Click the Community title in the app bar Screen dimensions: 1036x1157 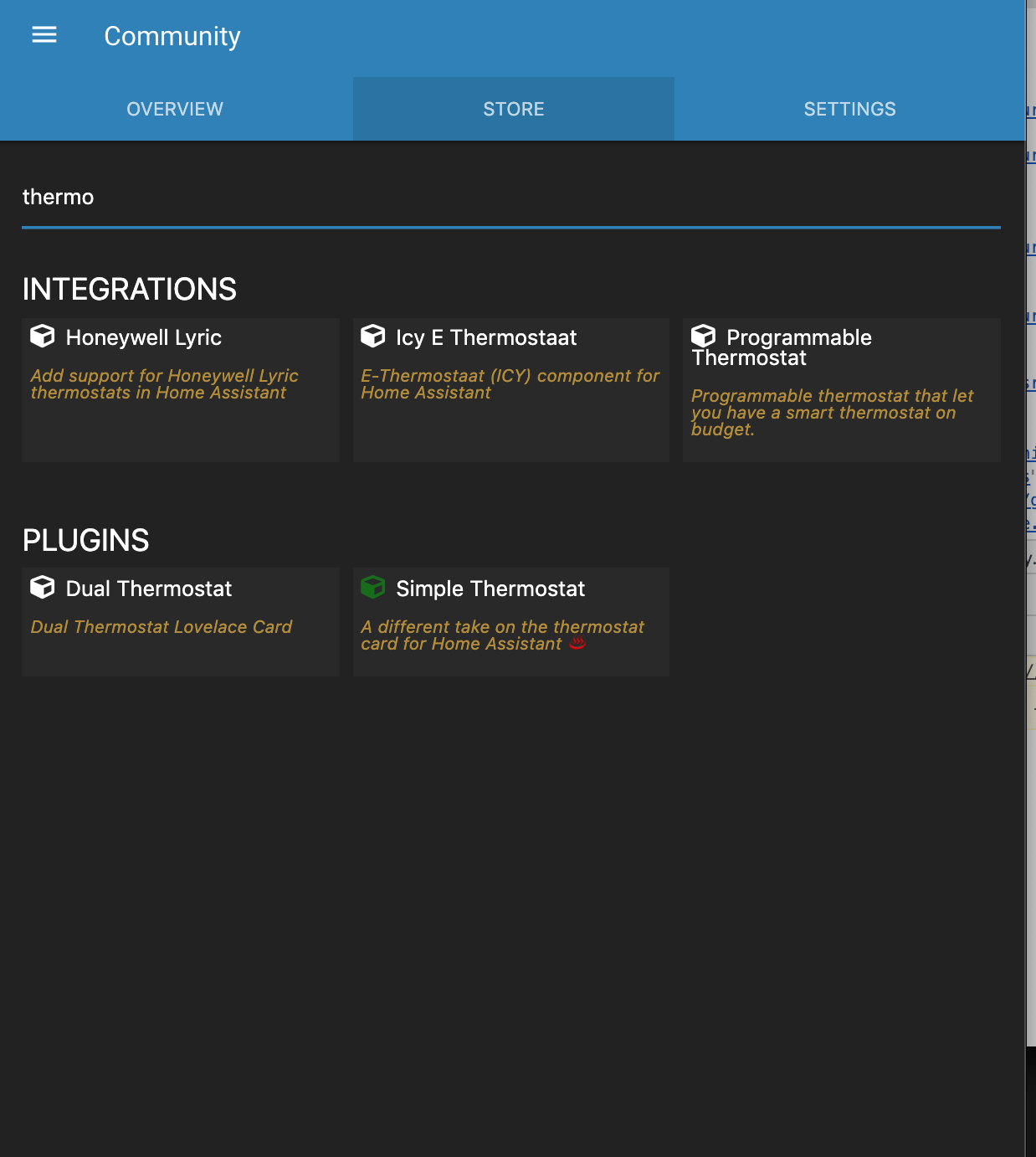tap(171, 36)
